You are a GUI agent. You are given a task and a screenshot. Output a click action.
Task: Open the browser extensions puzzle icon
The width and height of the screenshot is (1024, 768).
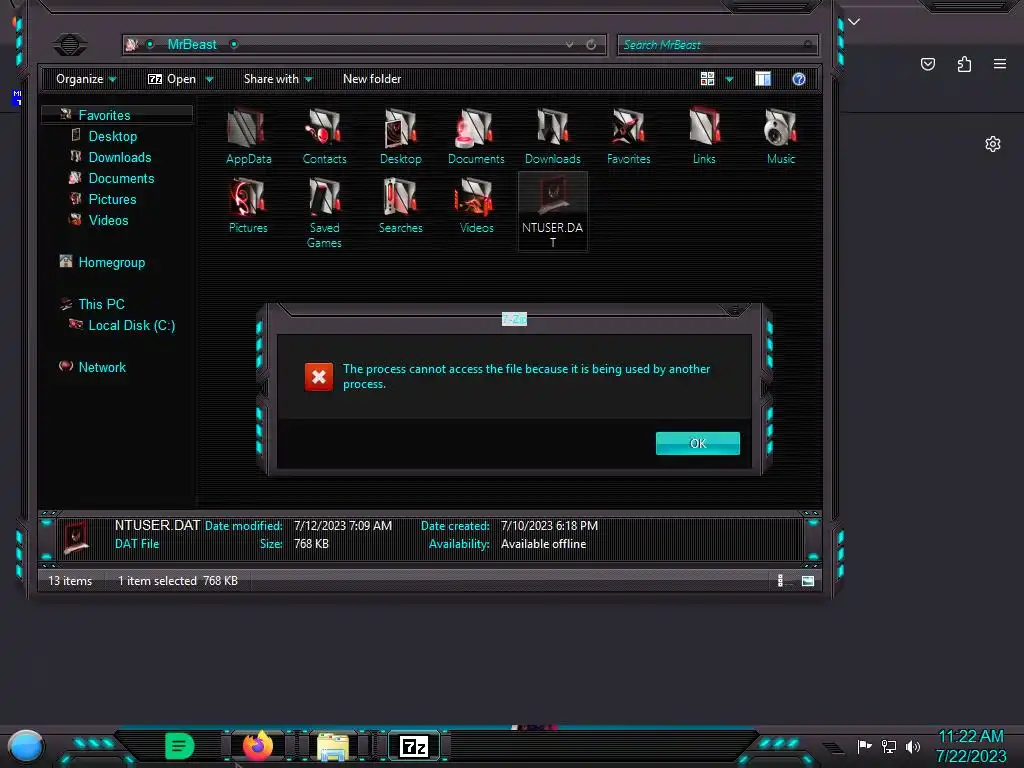click(x=964, y=64)
